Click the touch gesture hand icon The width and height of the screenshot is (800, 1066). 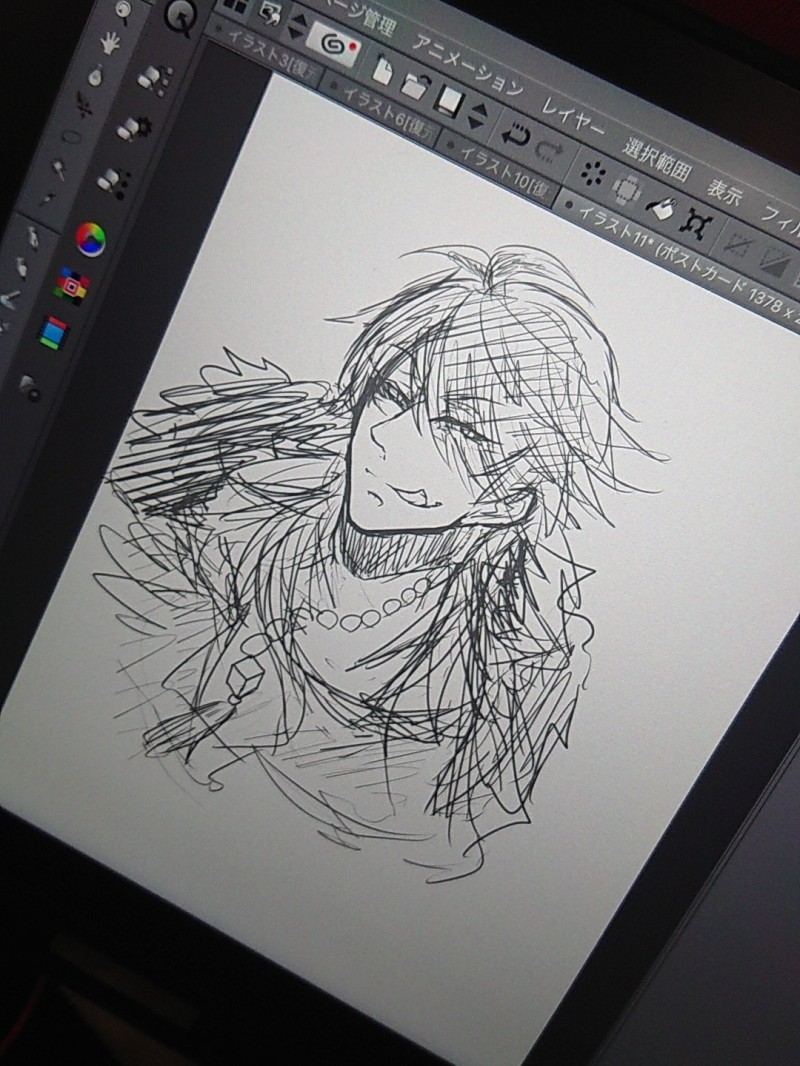272,14
